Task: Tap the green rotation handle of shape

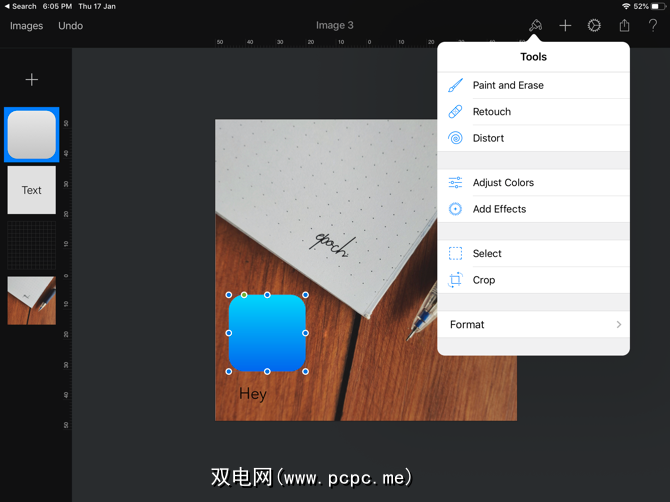Action: 244,295
